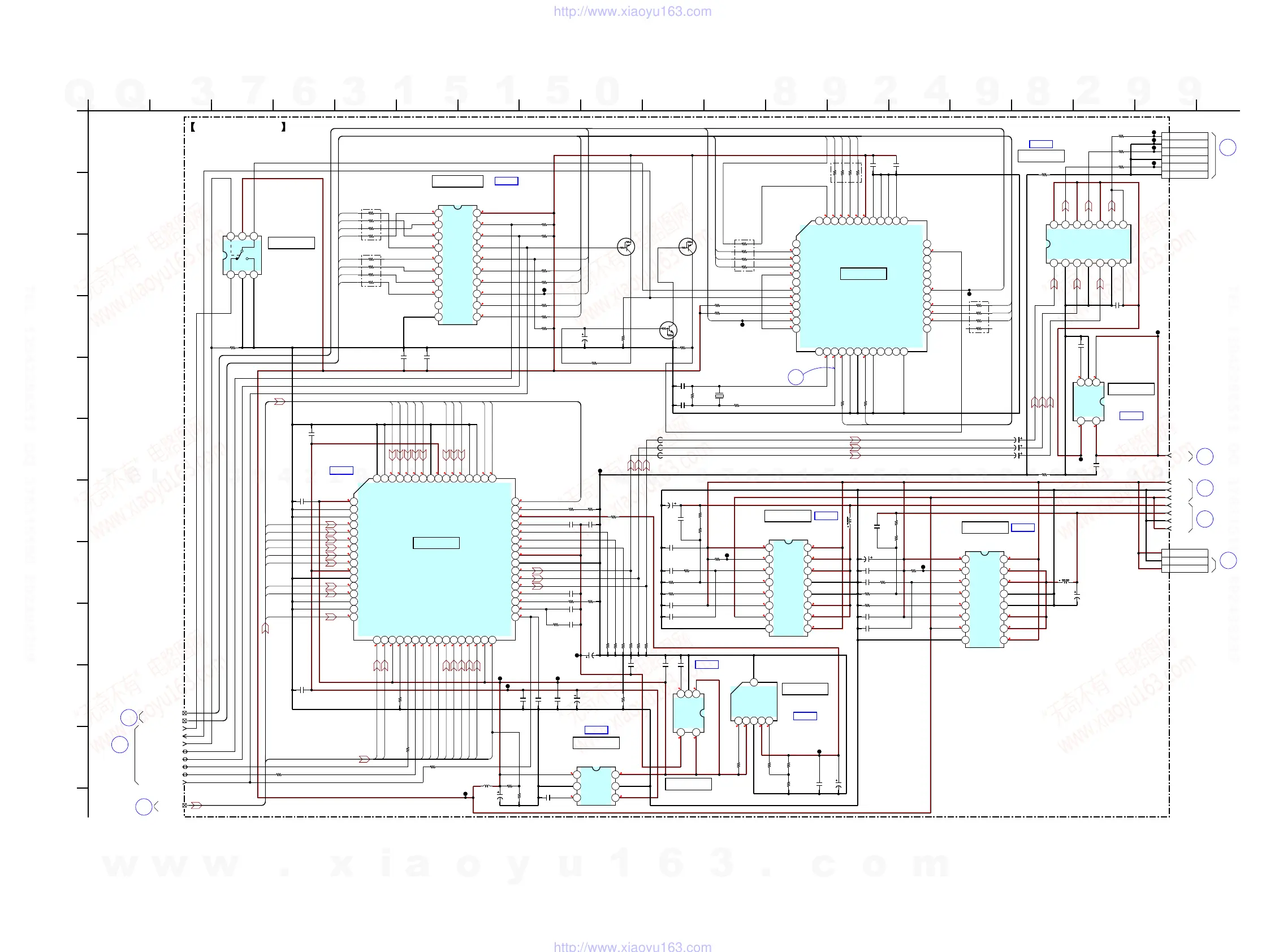This screenshot has height=952, width=1266.
Task: Click the 8-pin IC at bottom center
Action: click(596, 786)
